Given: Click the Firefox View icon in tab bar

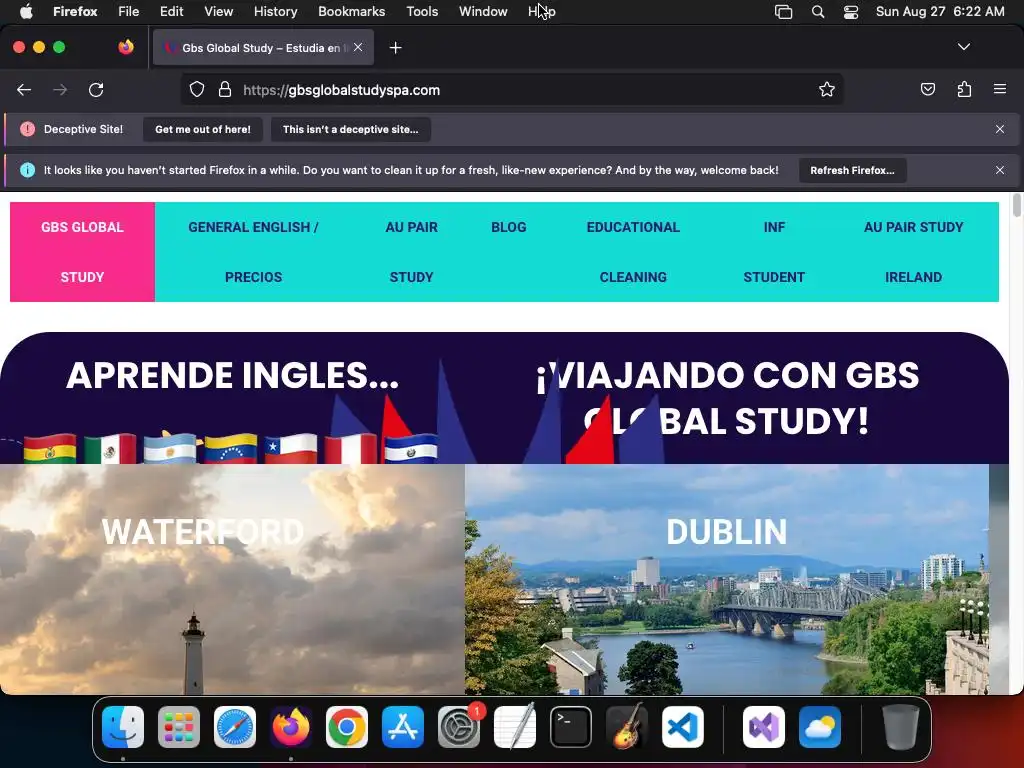Looking at the screenshot, I should pos(126,47).
